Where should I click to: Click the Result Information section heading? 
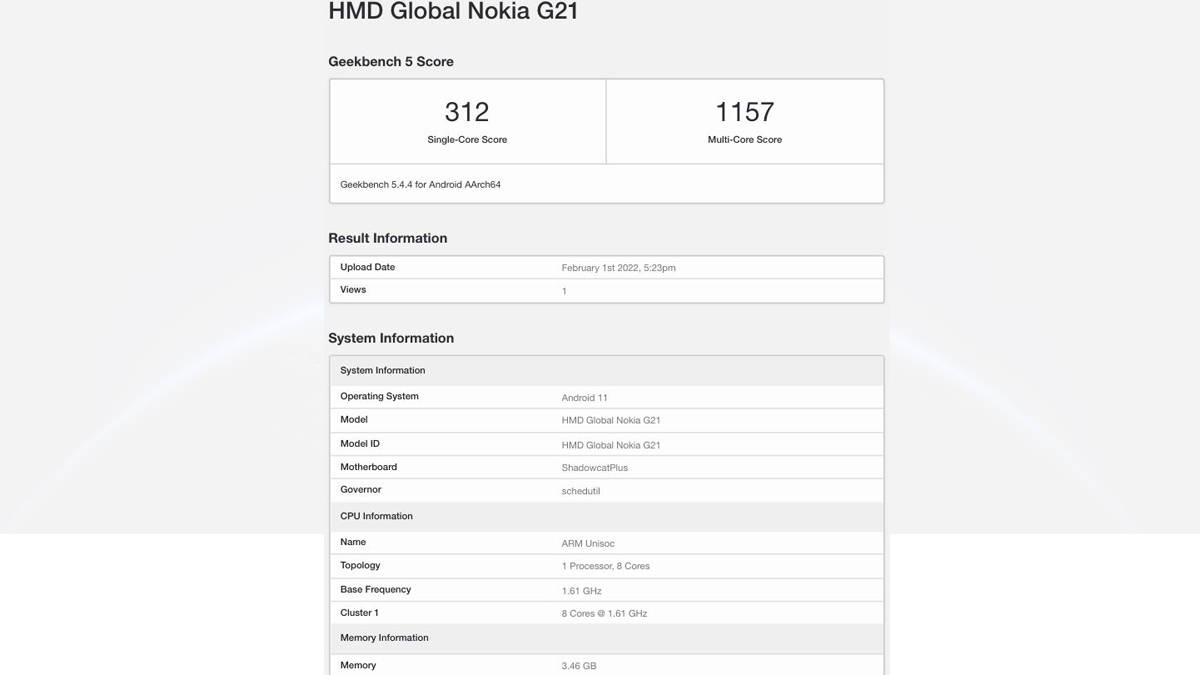[x=387, y=238]
